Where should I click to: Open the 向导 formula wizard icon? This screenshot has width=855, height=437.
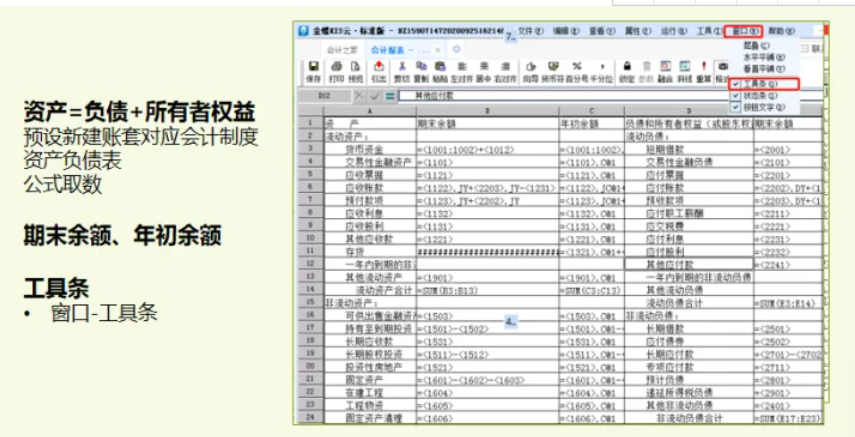531,67
